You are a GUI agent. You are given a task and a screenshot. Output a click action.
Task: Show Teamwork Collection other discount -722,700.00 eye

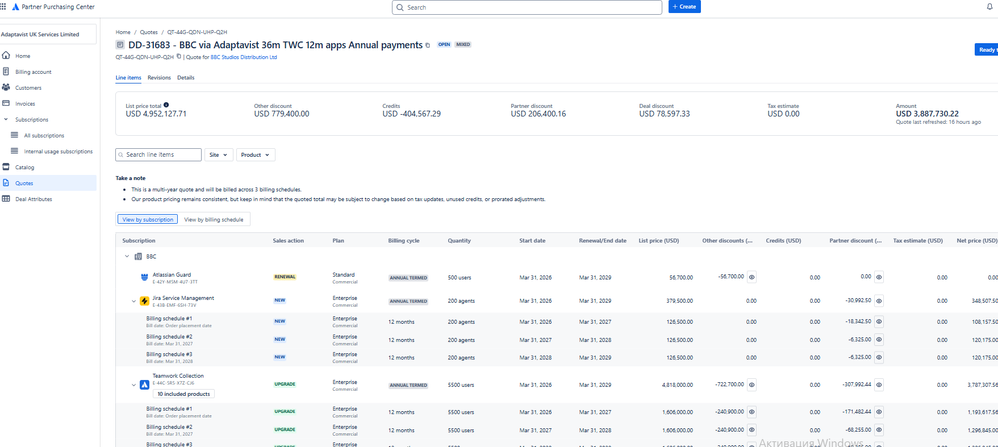pos(752,385)
